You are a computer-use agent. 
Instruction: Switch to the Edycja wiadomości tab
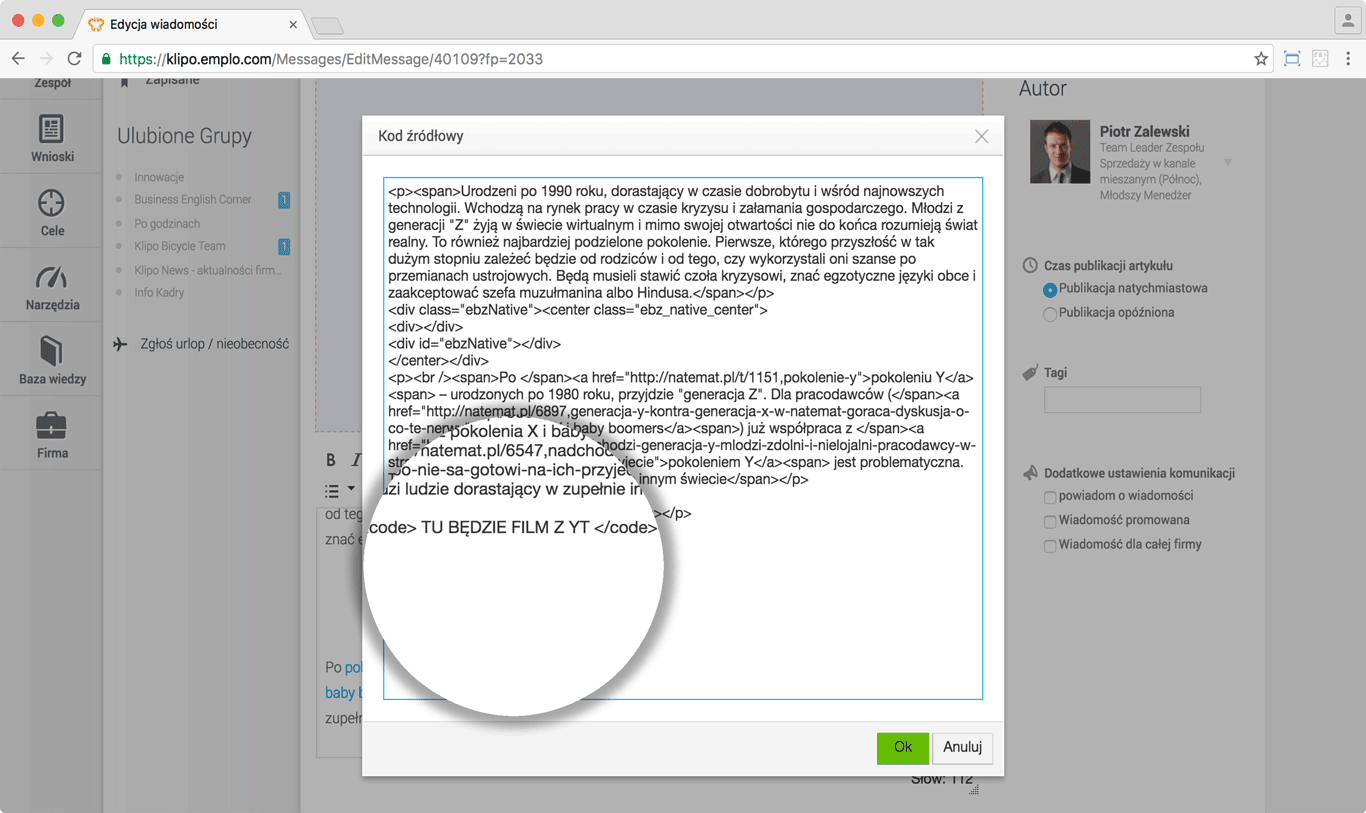coord(195,24)
